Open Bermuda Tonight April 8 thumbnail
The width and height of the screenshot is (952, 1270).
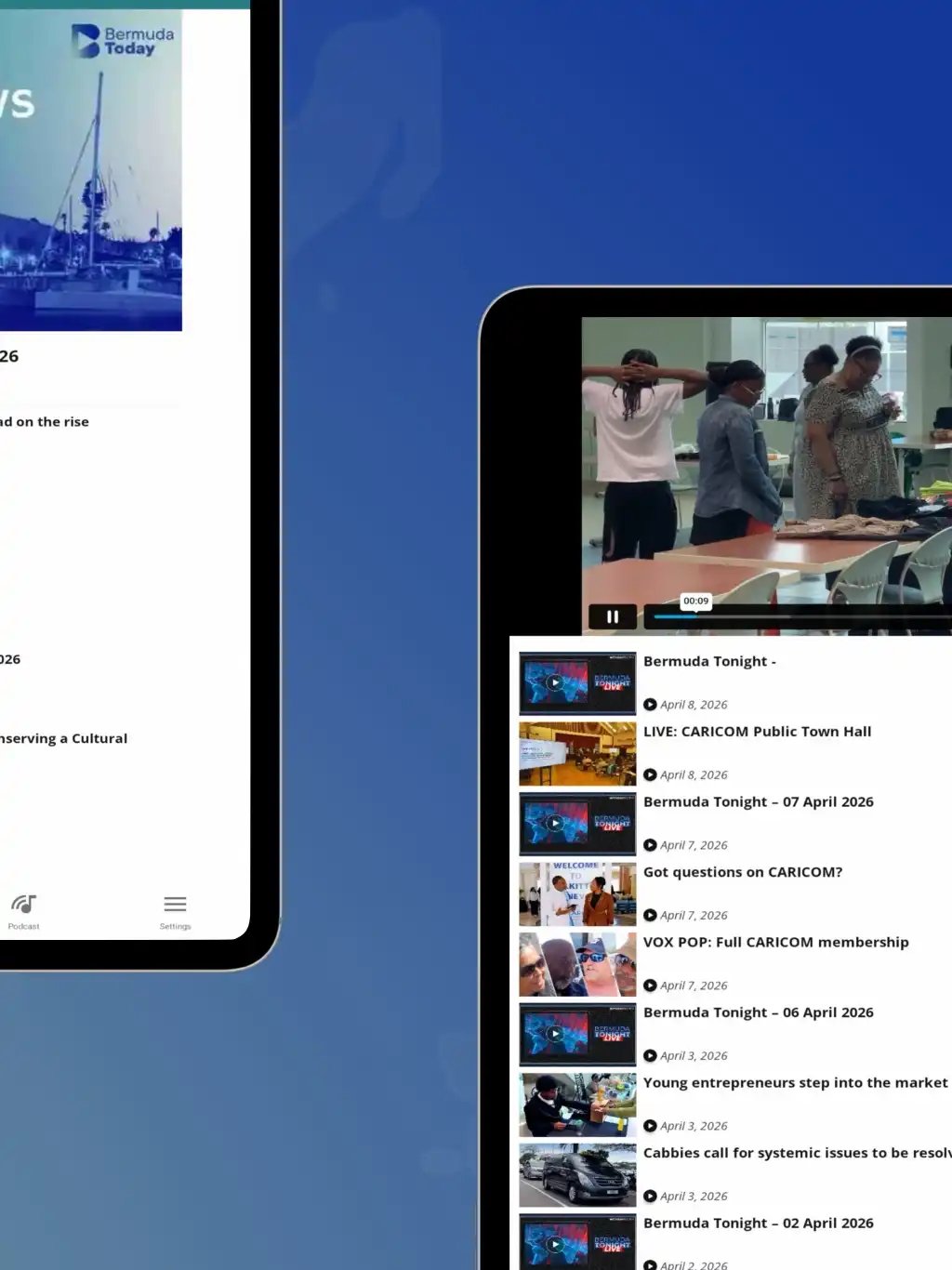pos(577,683)
